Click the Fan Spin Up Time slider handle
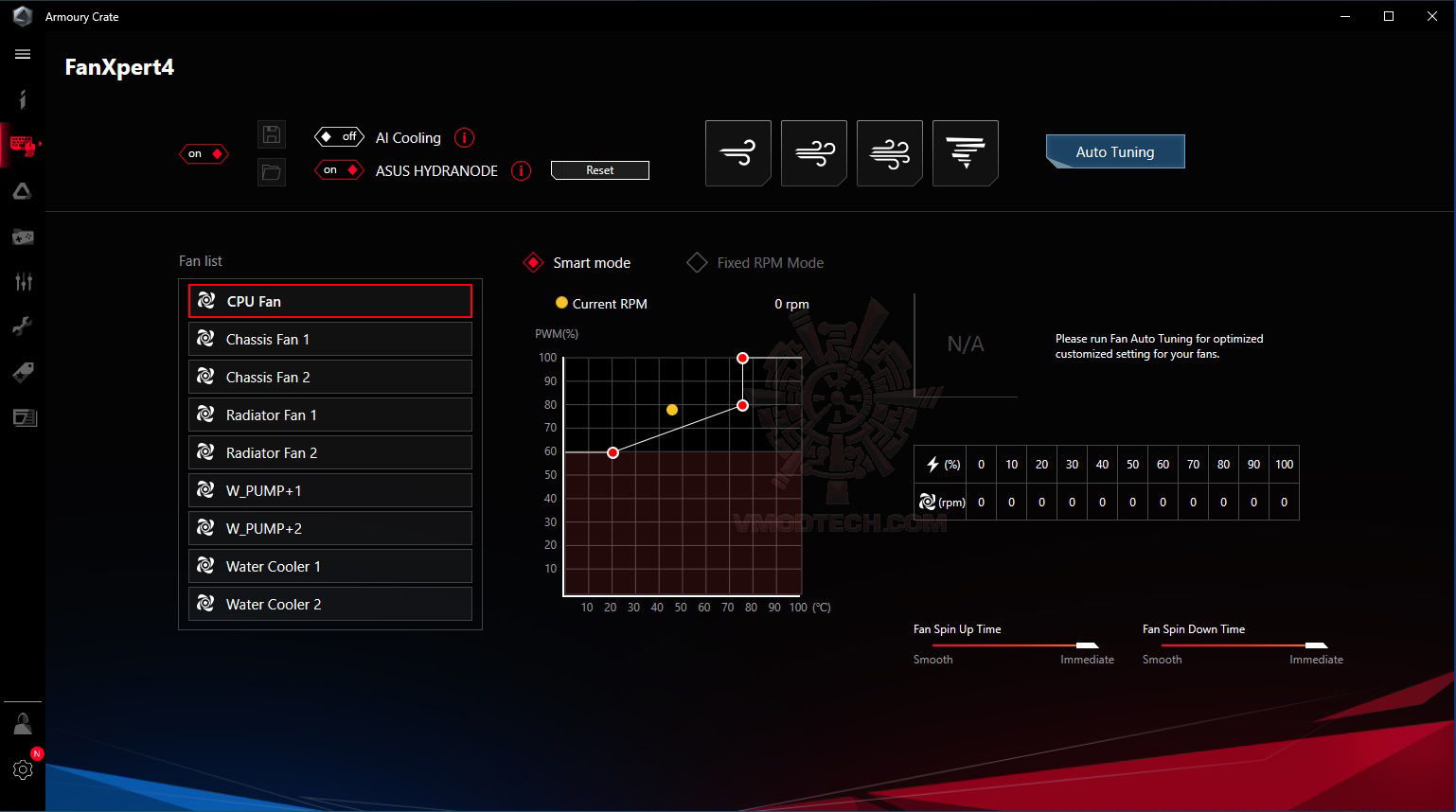 coord(1088,645)
